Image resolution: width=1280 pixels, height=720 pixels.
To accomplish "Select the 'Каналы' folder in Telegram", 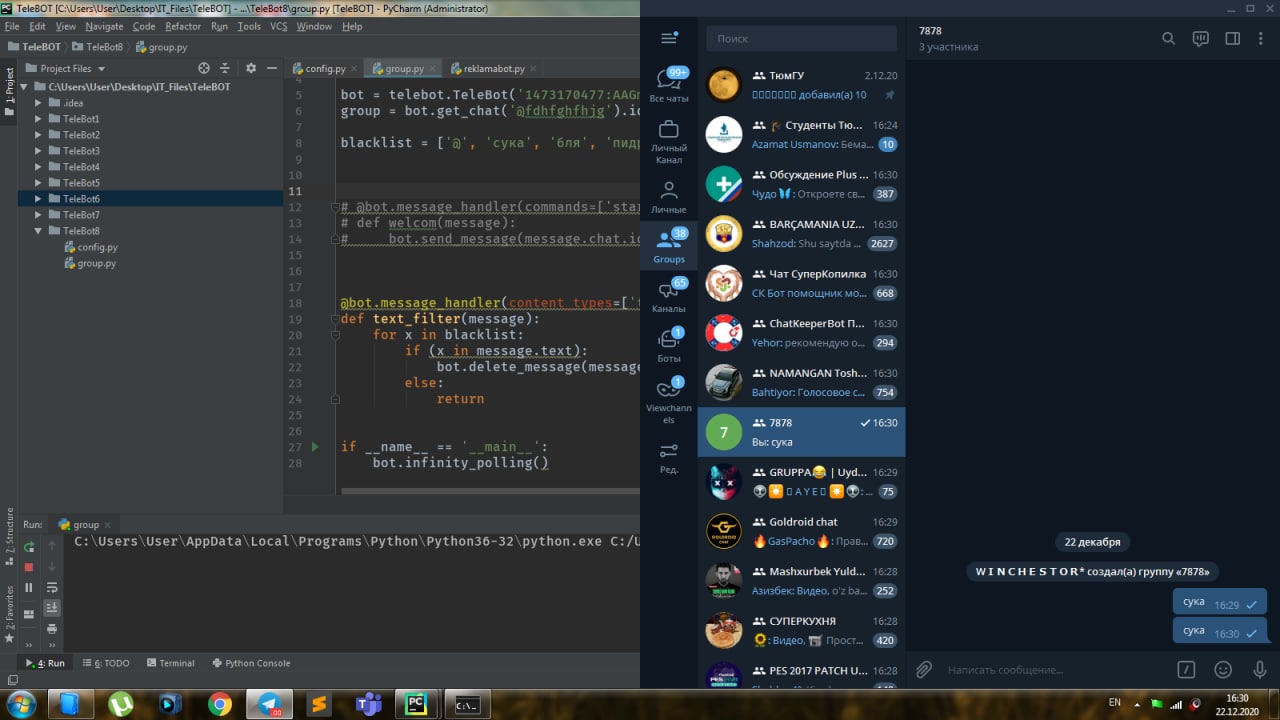I will (669, 296).
